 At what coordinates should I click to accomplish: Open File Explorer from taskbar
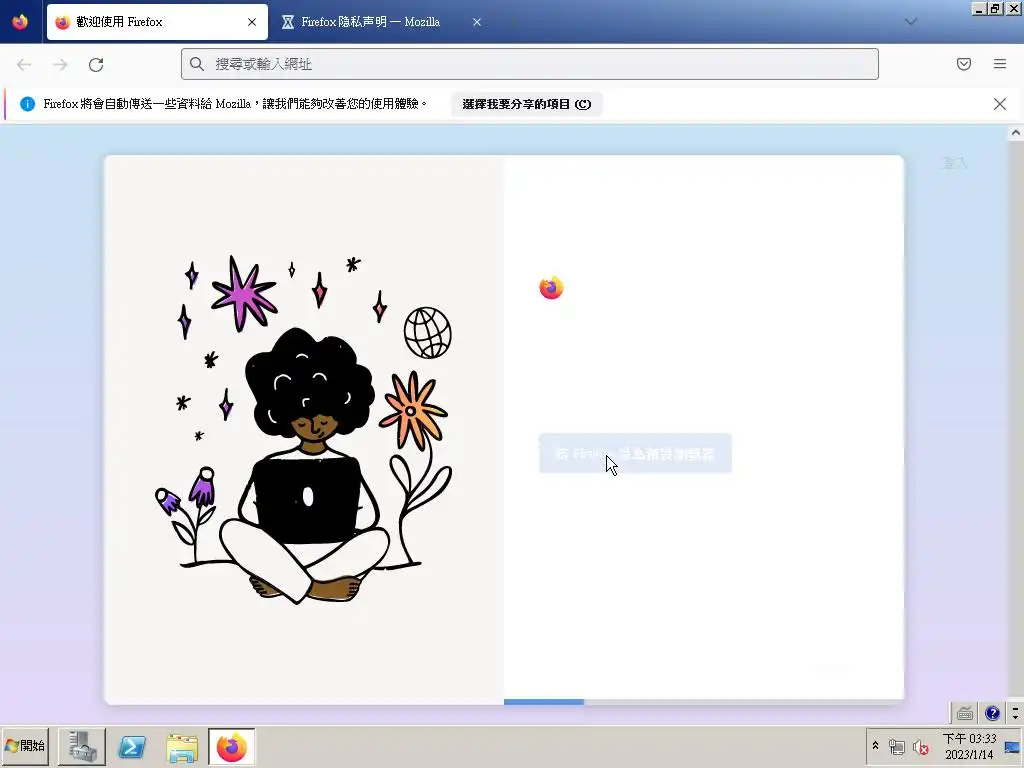coord(182,746)
